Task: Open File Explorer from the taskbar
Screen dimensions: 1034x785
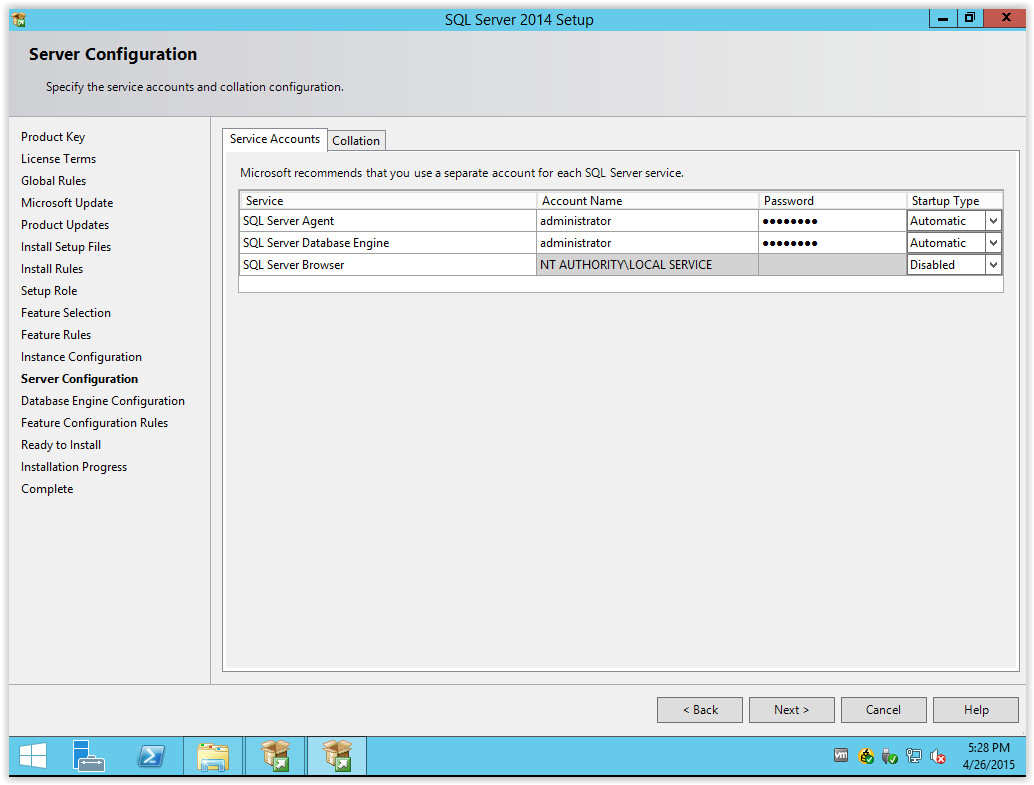Action: (213, 756)
